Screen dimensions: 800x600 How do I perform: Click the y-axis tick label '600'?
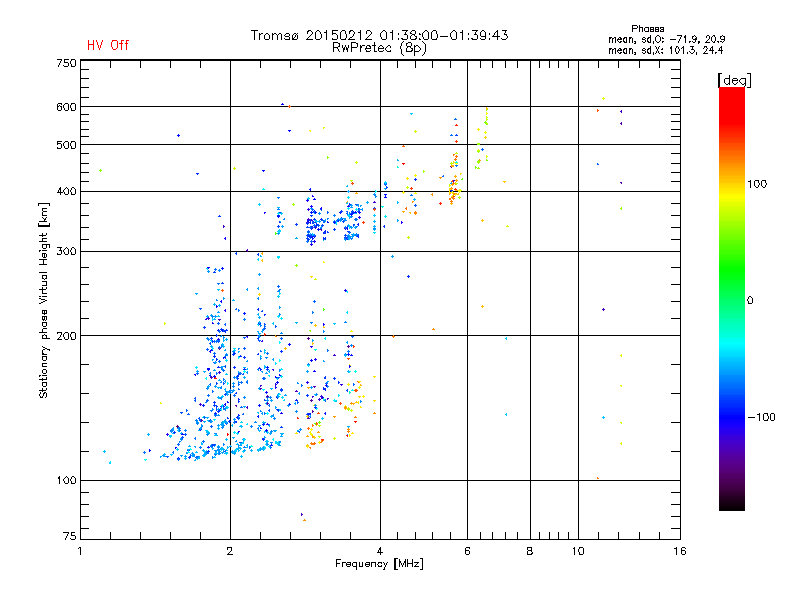(66, 107)
